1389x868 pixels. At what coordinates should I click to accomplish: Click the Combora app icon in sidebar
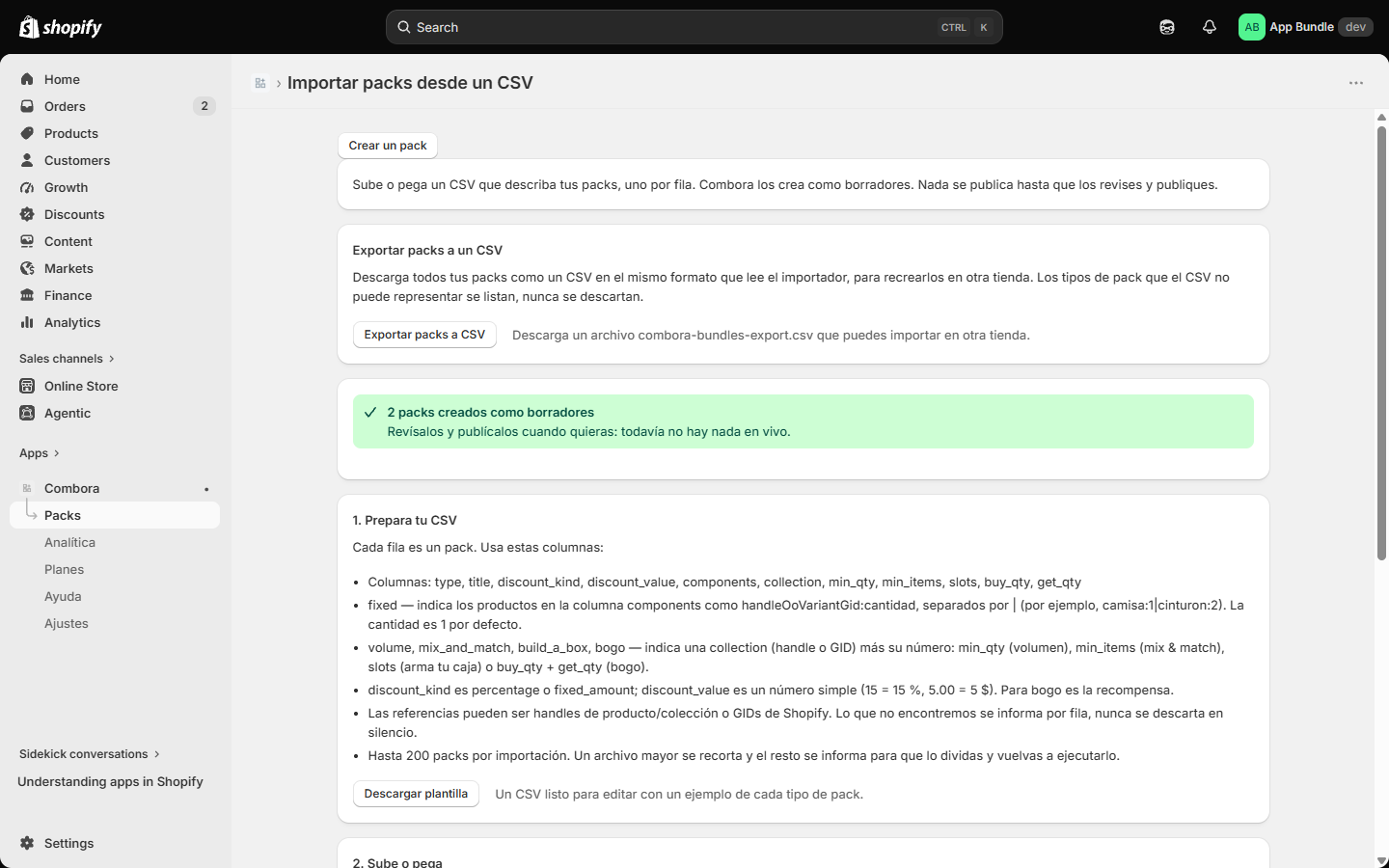pyautogui.click(x=27, y=488)
